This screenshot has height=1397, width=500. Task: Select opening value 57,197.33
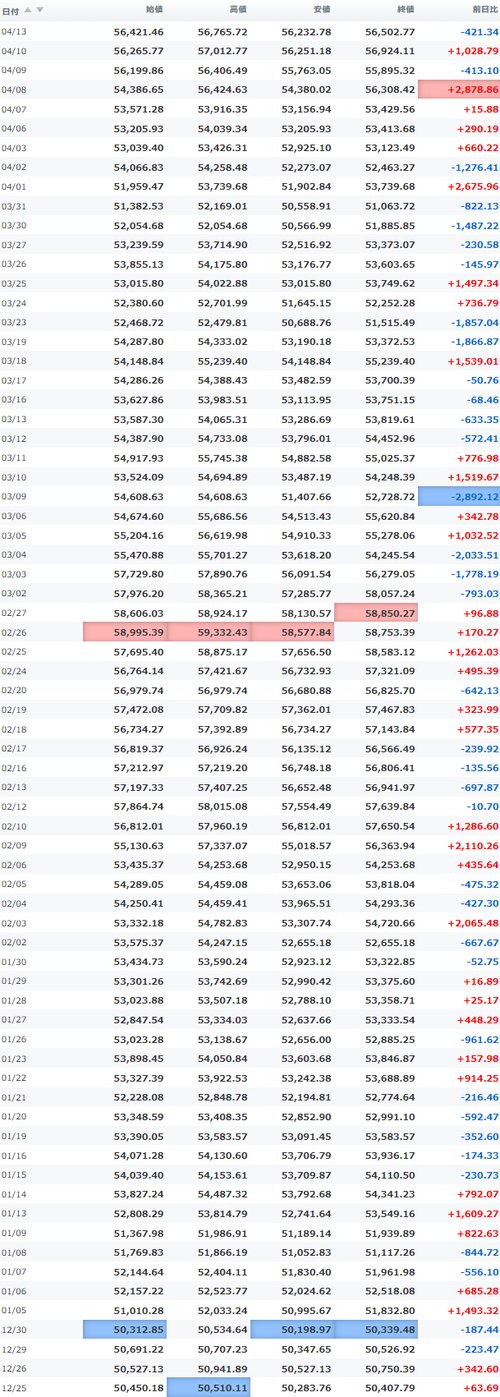pos(139,787)
